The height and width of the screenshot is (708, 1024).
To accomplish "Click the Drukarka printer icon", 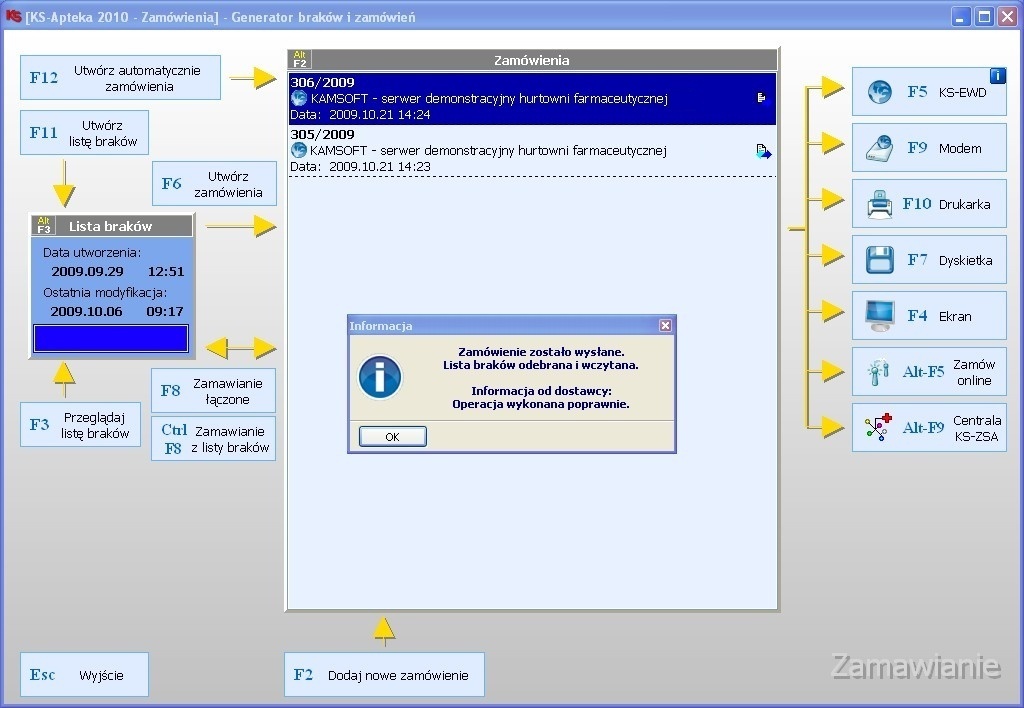I will click(x=879, y=205).
